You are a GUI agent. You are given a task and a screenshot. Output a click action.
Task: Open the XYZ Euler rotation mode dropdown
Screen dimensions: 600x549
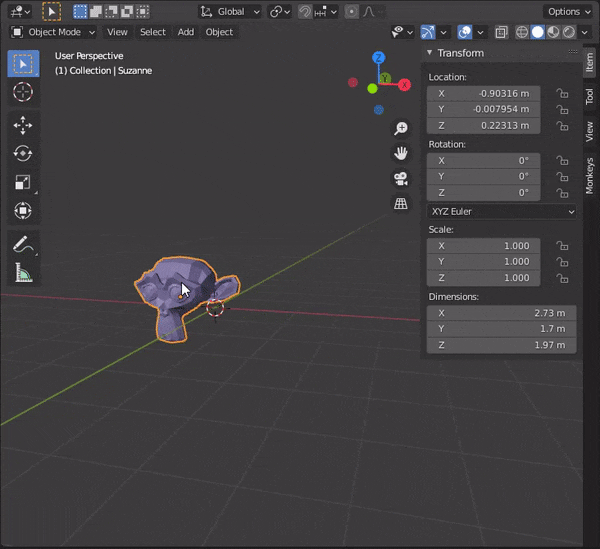[x=502, y=212]
